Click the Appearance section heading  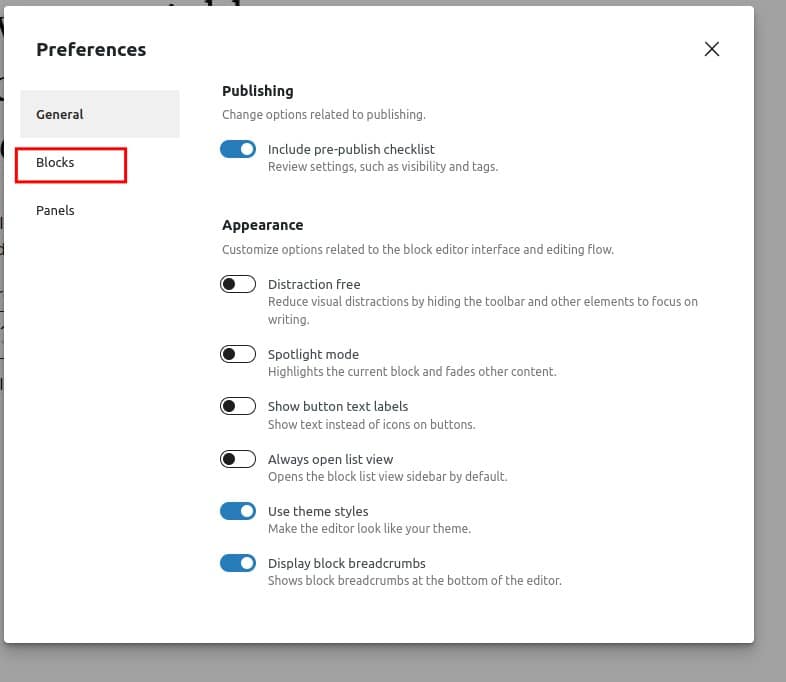point(263,225)
